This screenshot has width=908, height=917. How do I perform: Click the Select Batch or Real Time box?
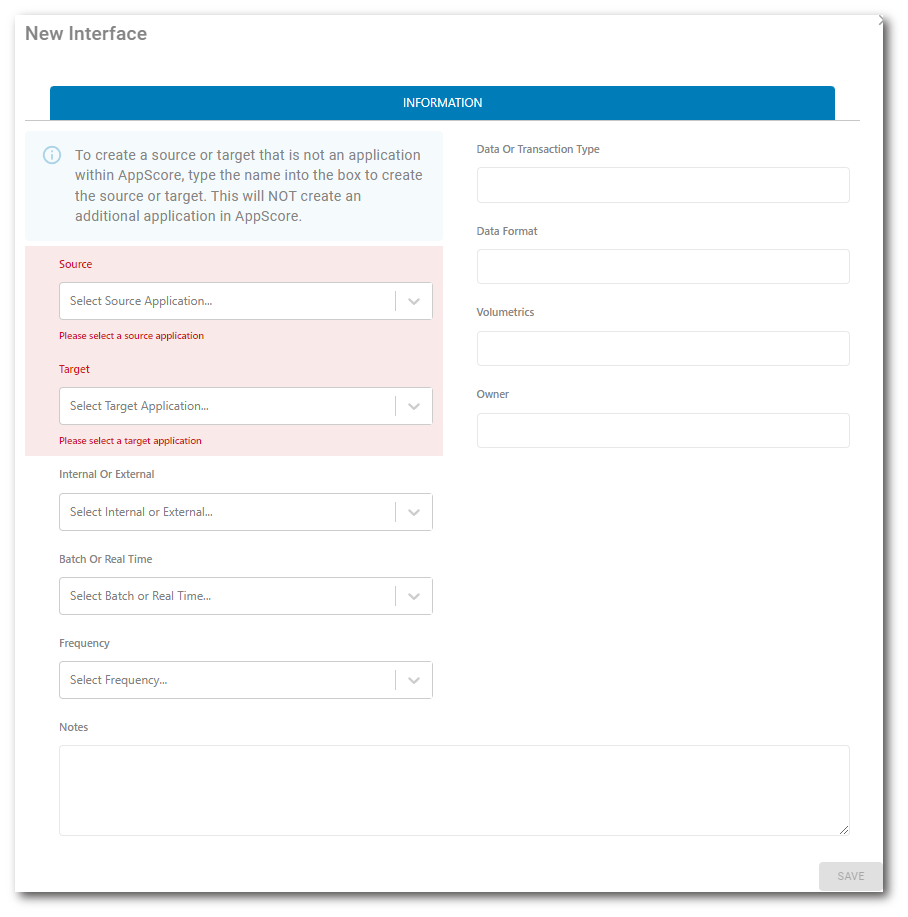coord(227,596)
